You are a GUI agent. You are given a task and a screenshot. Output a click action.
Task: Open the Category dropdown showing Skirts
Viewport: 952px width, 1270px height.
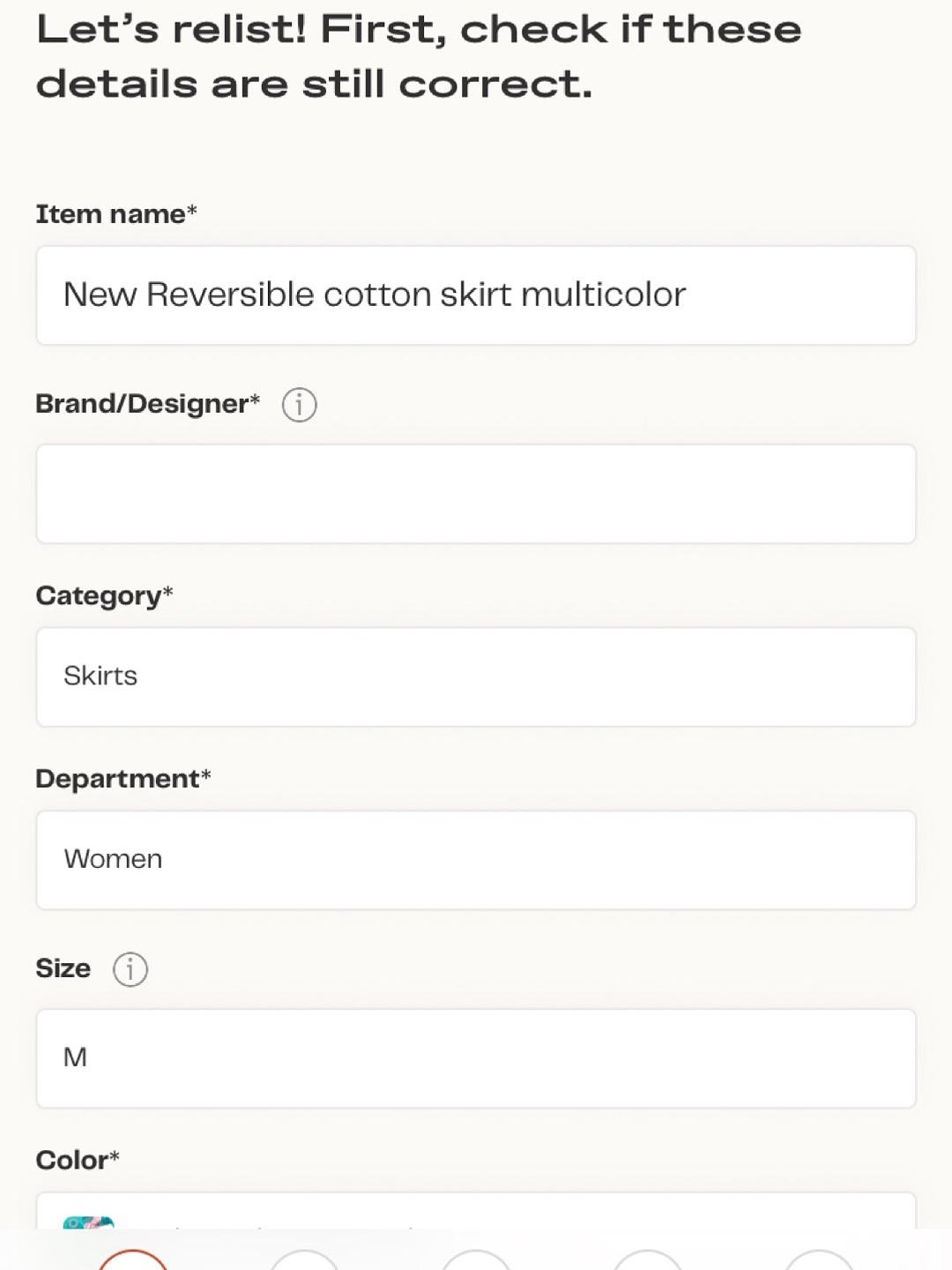click(x=476, y=677)
